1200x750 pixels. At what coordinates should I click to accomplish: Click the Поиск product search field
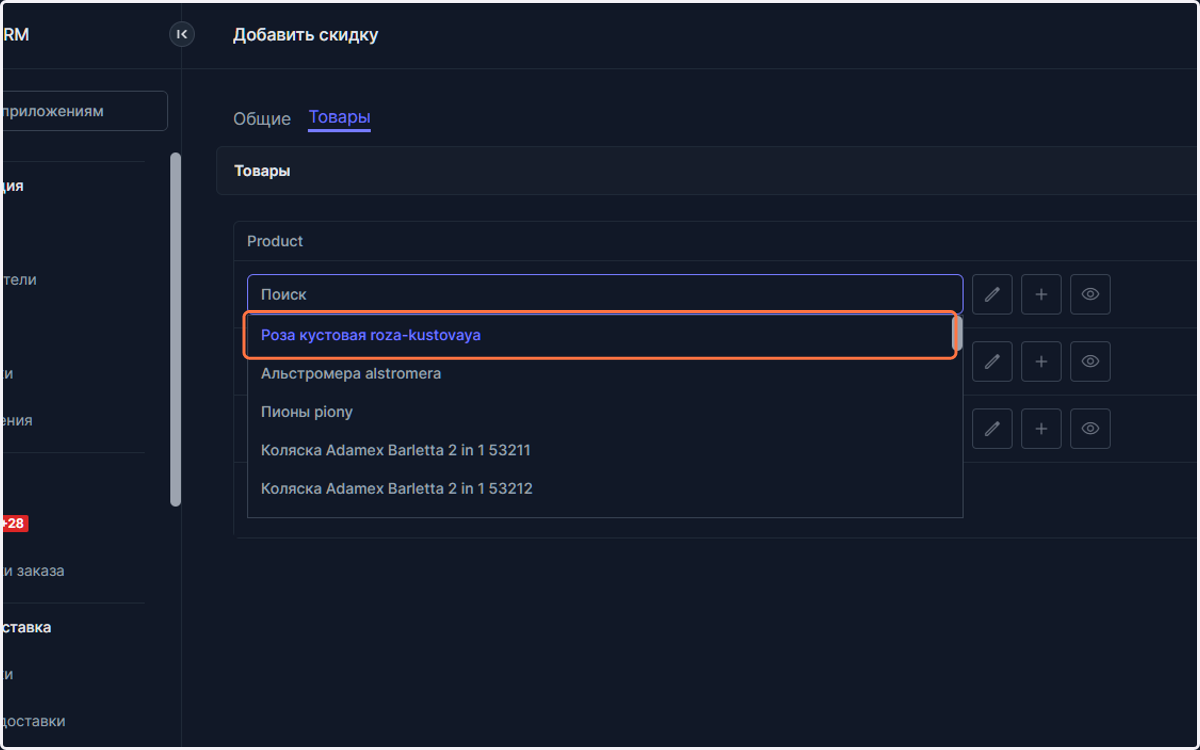tap(605, 295)
